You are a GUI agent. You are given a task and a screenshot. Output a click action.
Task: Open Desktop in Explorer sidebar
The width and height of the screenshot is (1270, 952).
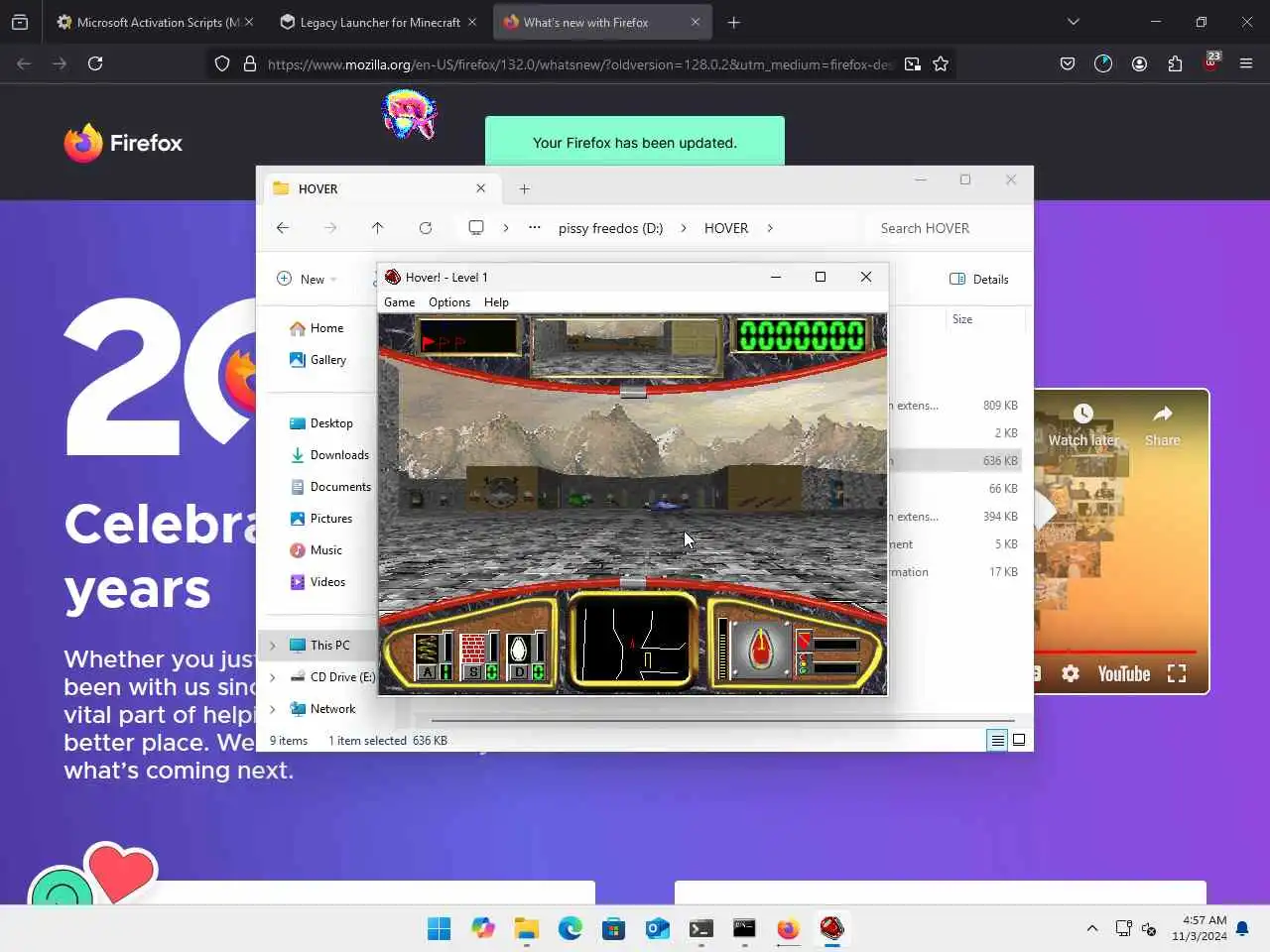click(321, 423)
